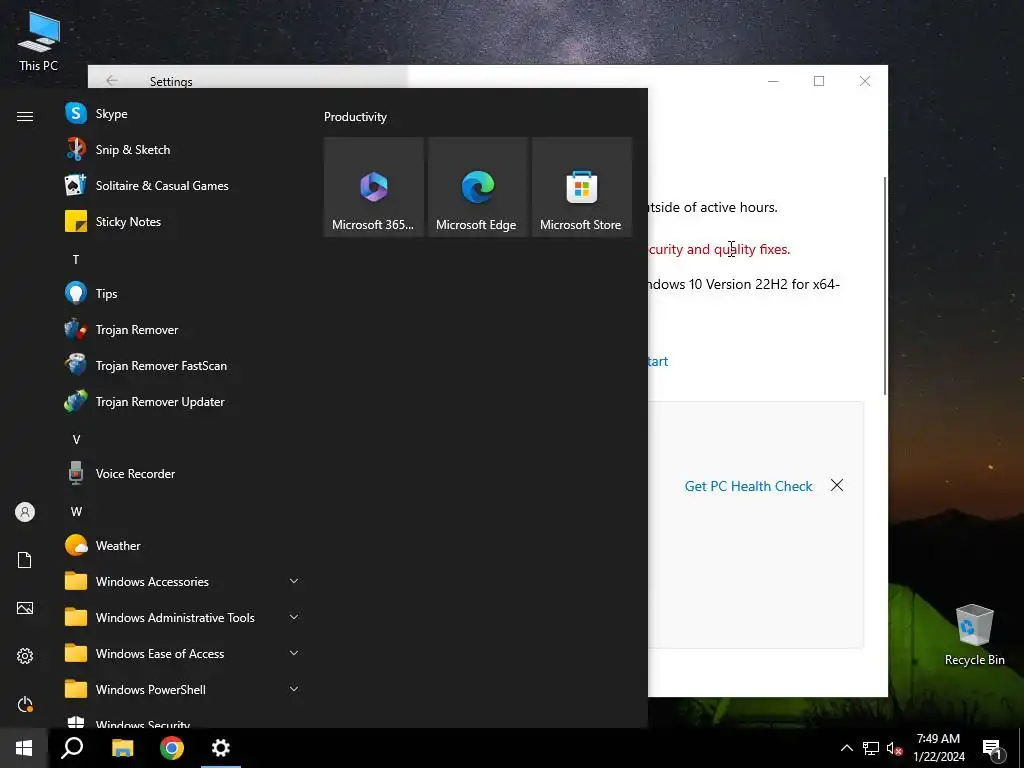Open Google Chrome from the taskbar
The width and height of the screenshot is (1024, 768).
coord(172,748)
